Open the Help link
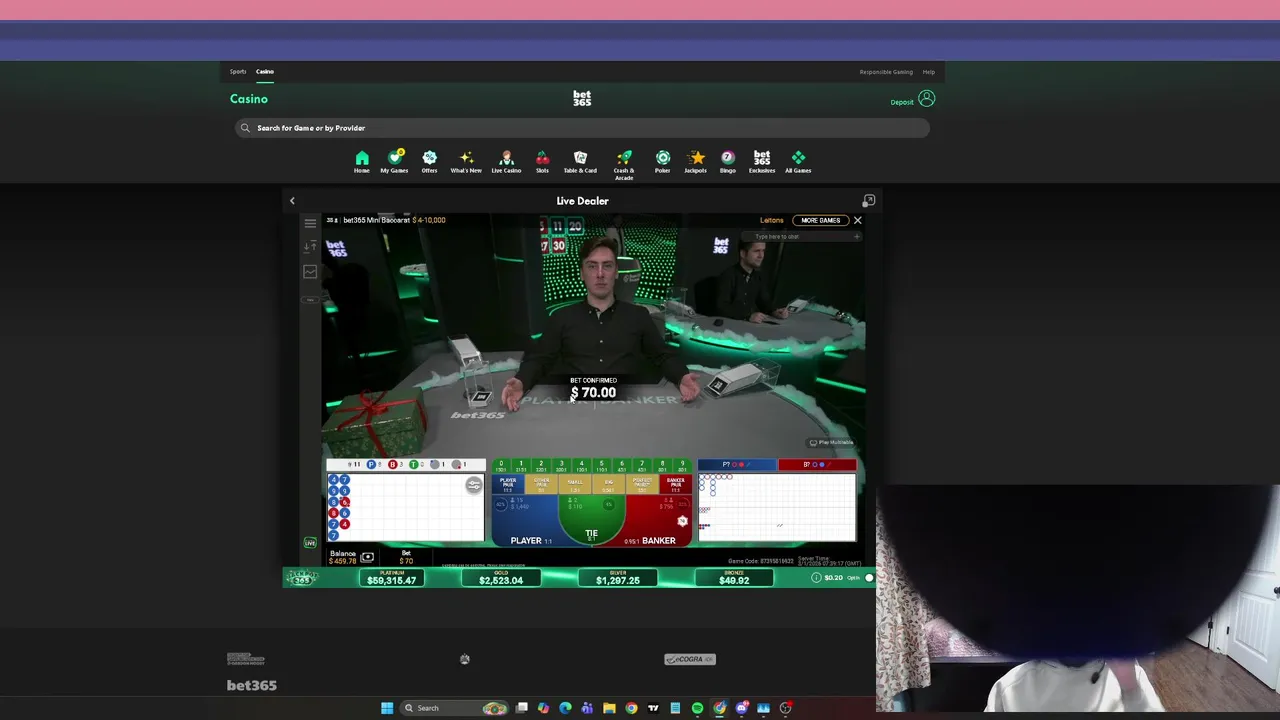Screen dimensions: 1280x720 click(x=929, y=72)
